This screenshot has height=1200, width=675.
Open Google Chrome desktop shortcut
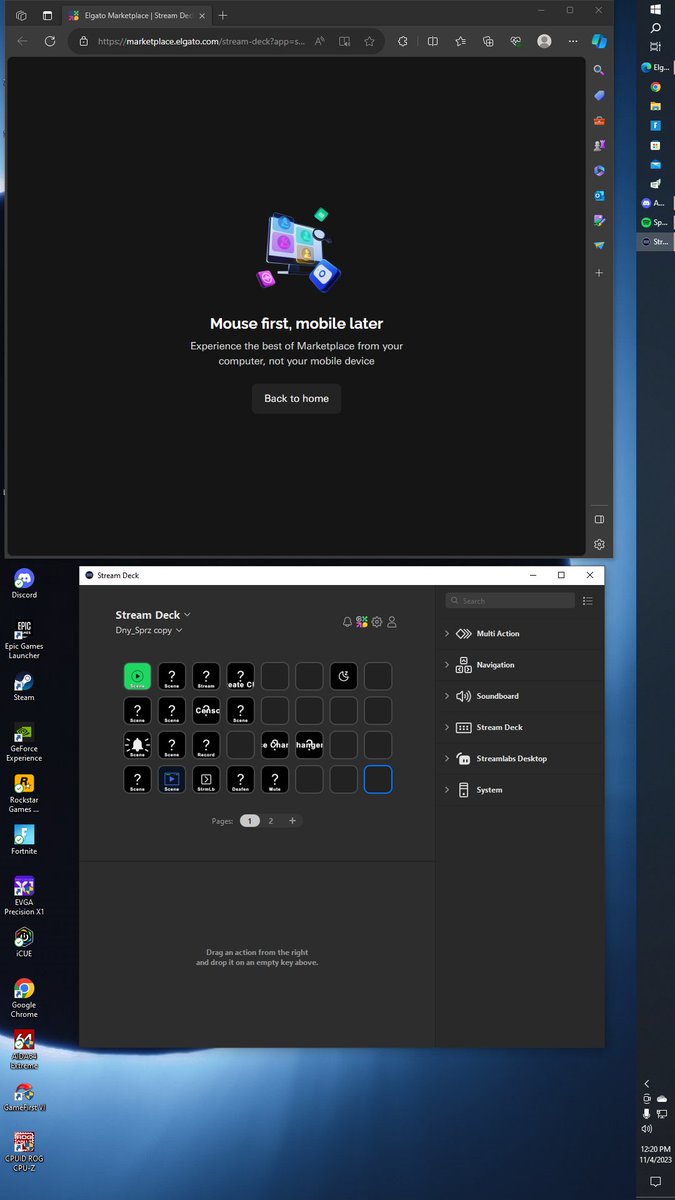(x=24, y=998)
